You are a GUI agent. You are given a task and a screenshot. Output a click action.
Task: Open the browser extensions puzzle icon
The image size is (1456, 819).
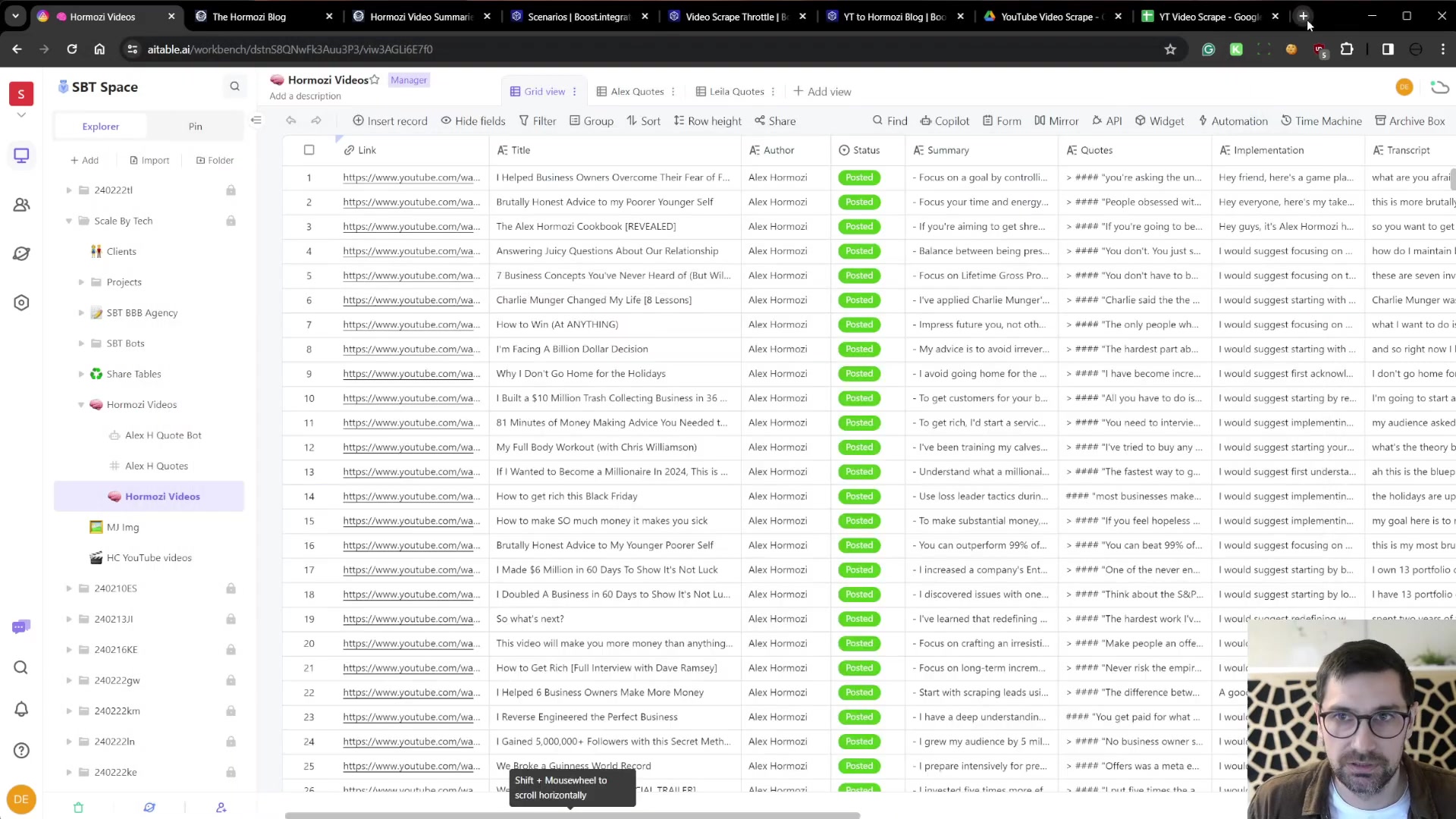pyautogui.click(x=1347, y=49)
